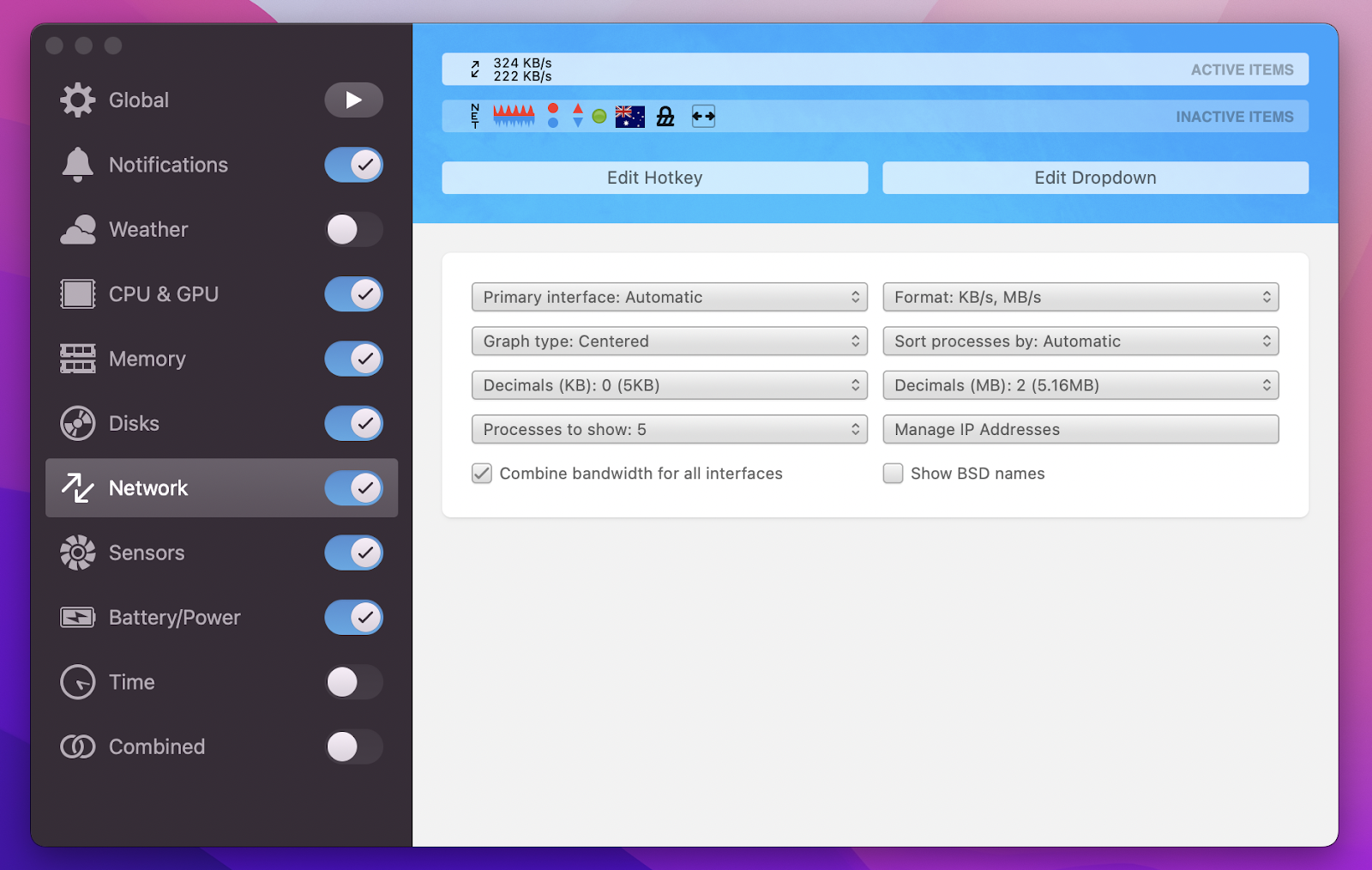Viewport: 1372px width, 870px height.
Task: Click the Notifications bell icon
Action: pyautogui.click(x=78, y=165)
